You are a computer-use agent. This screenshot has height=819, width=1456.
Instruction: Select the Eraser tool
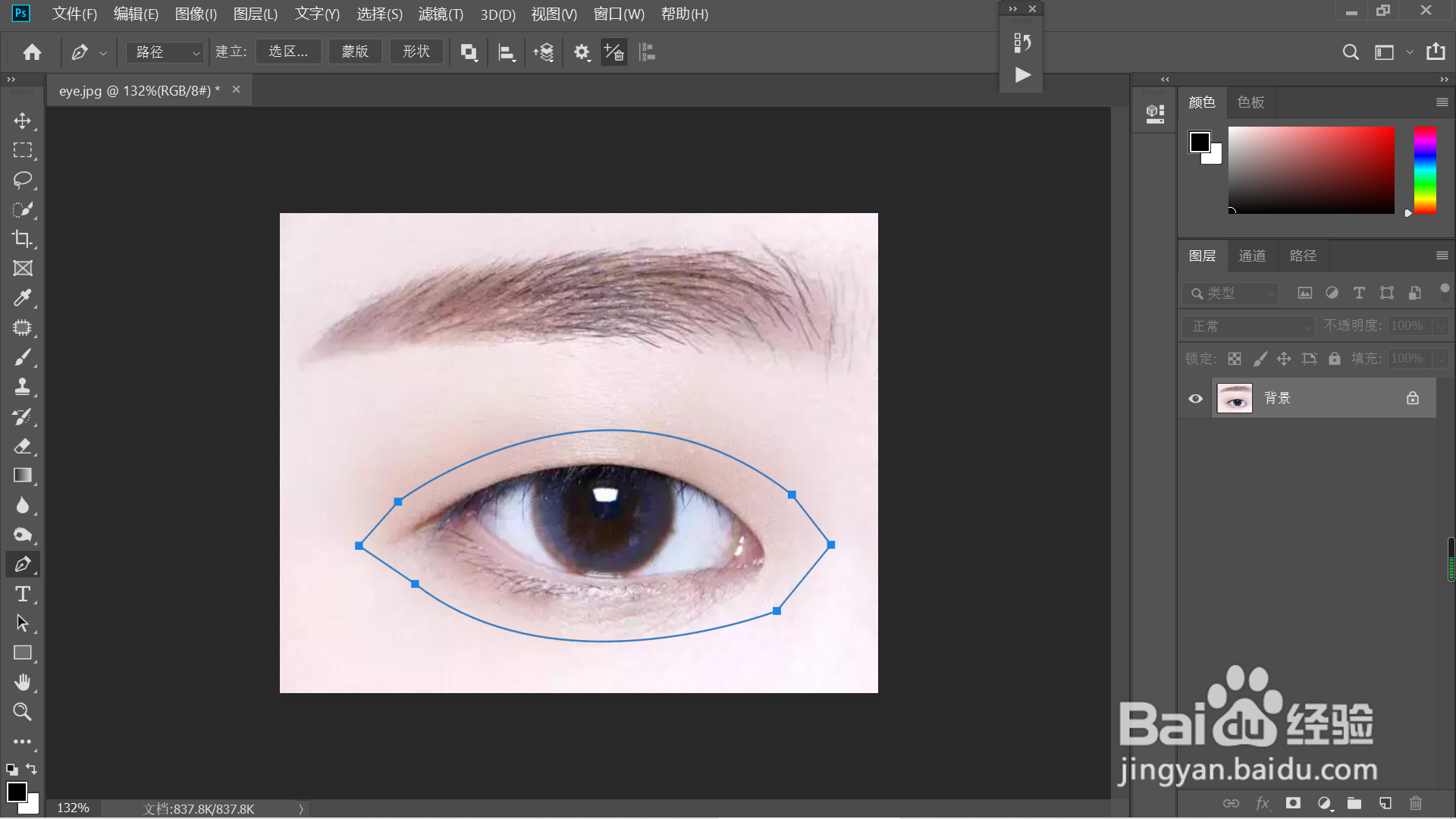click(x=22, y=446)
